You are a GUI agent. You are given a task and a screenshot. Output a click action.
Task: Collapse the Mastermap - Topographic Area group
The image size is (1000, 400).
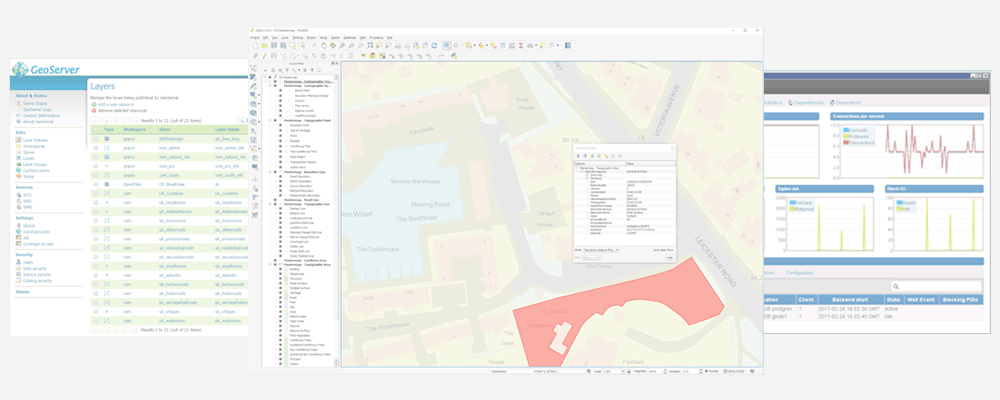coord(270,264)
